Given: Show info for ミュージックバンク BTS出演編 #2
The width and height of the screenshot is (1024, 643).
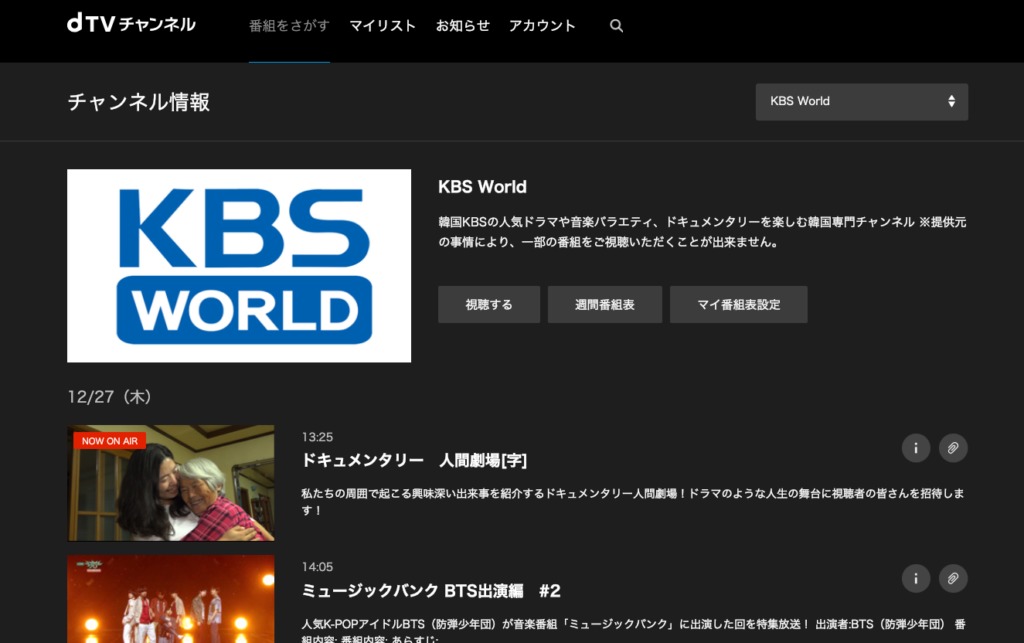Looking at the screenshot, I should 916,578.
